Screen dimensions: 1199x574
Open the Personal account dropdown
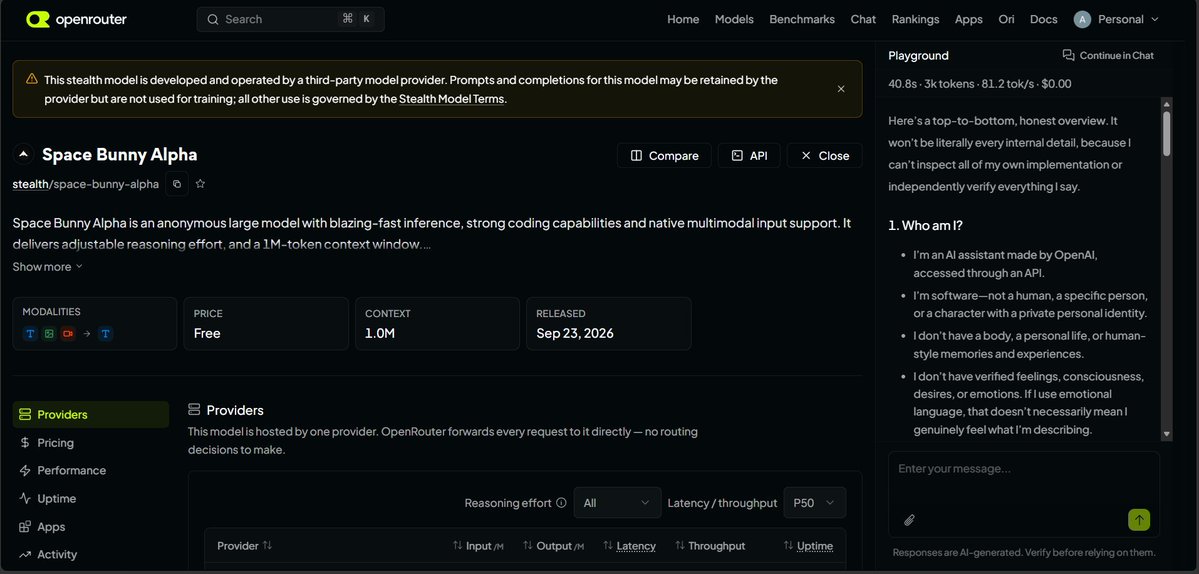coord(1116,19)
